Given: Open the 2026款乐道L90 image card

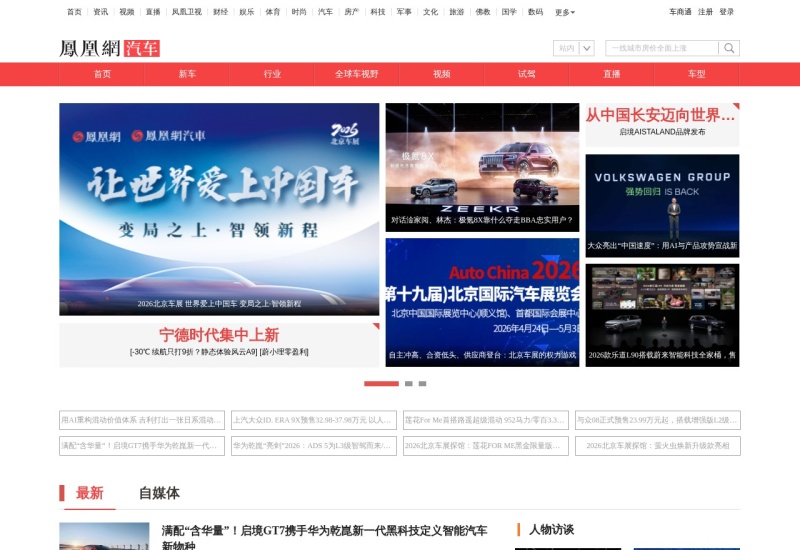Looking at the screenshot, I should (662, 315).
